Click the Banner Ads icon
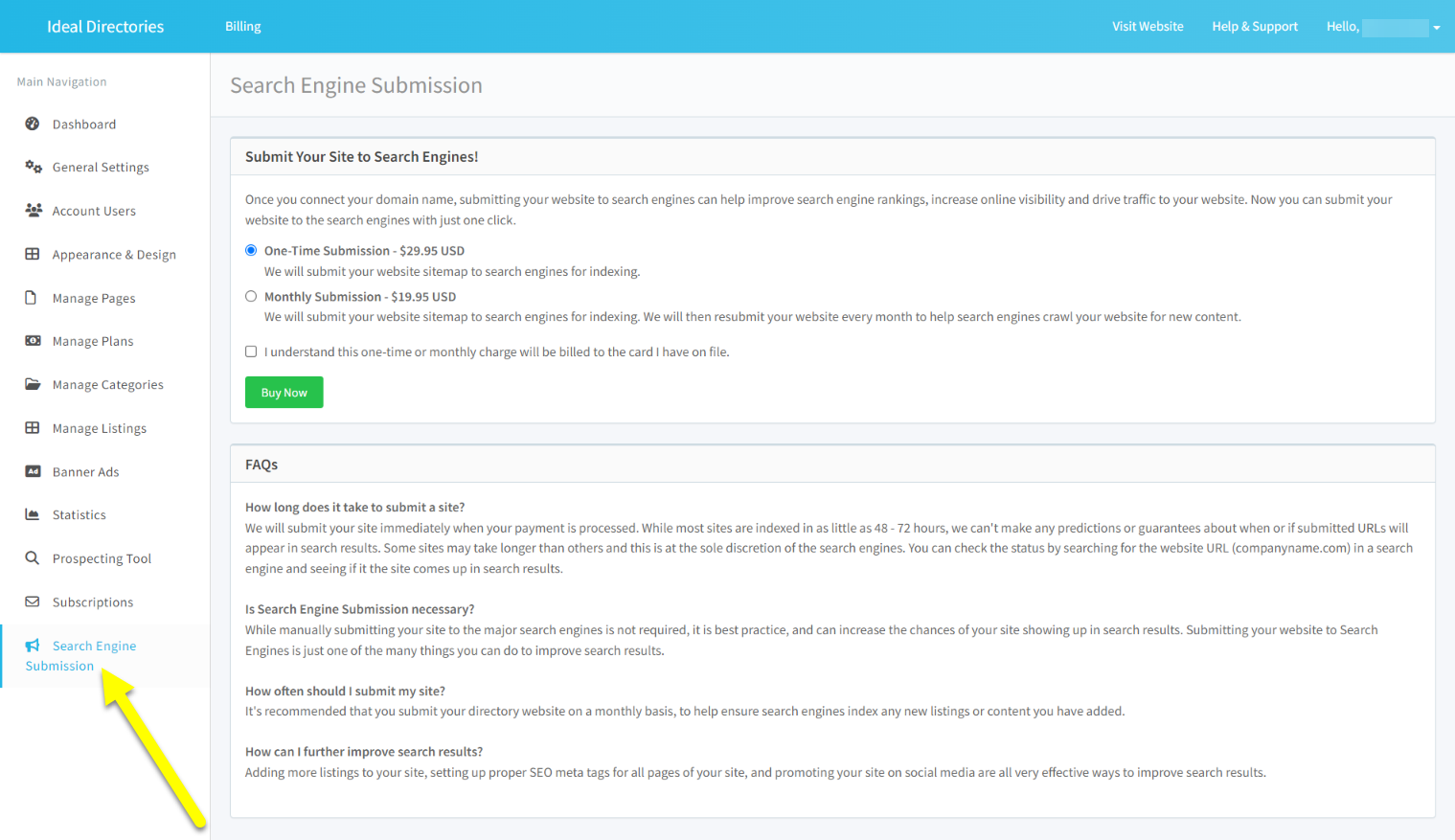This screenshot has width=1455, height=840. point(33,471)
